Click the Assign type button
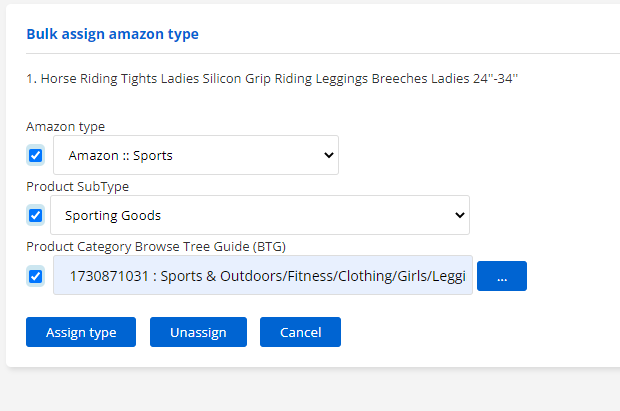 click(x=81, y=332)
